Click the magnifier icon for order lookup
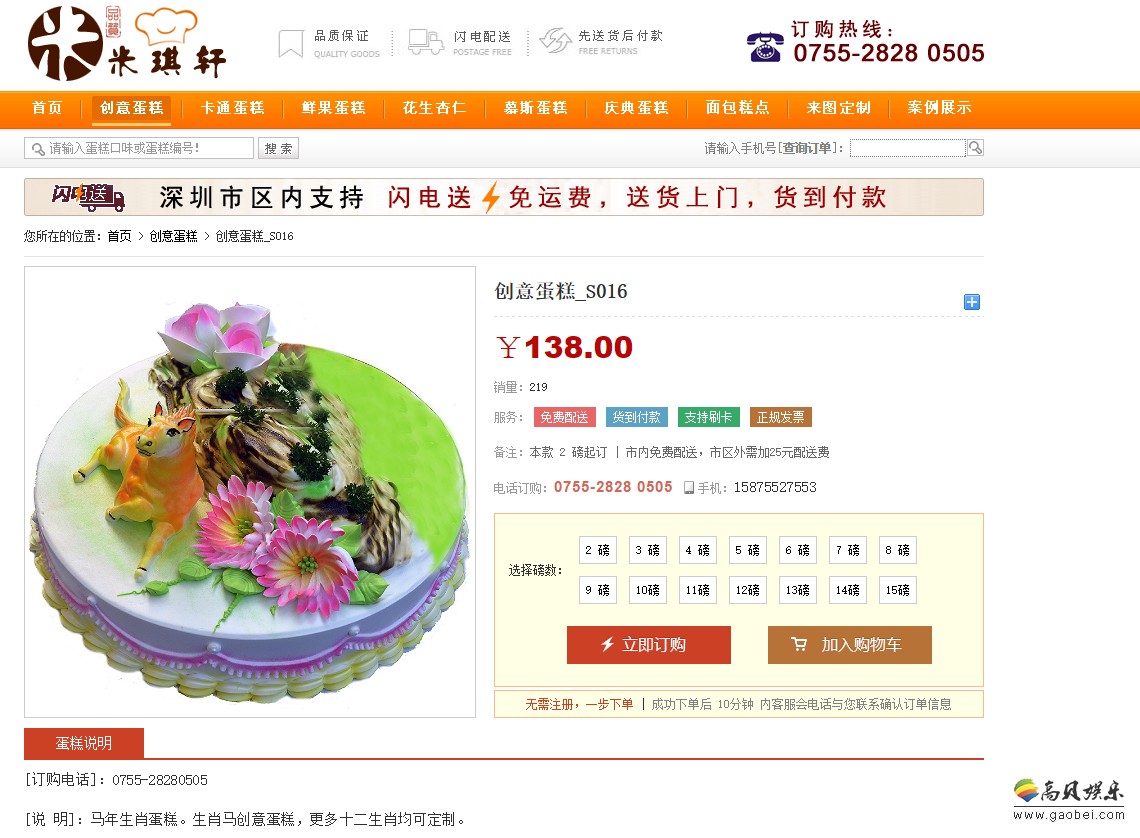The height and width of the screenshot is (838, 1140). (x=975, y=148)
